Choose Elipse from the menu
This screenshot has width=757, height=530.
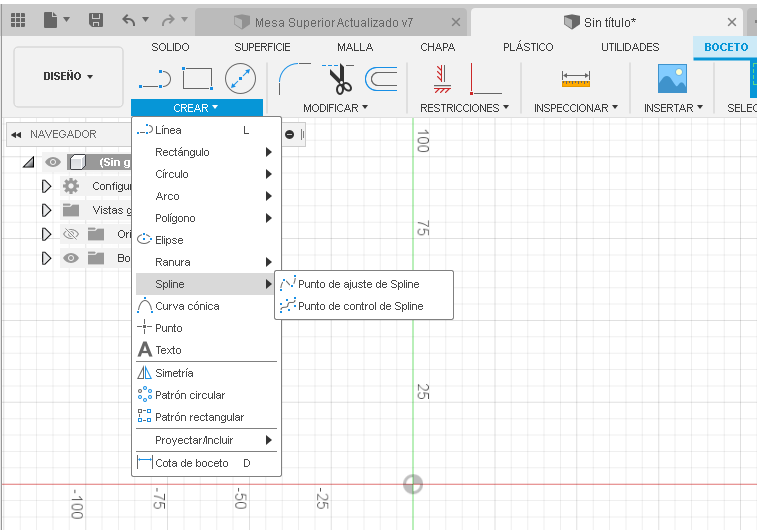(207, 240)
